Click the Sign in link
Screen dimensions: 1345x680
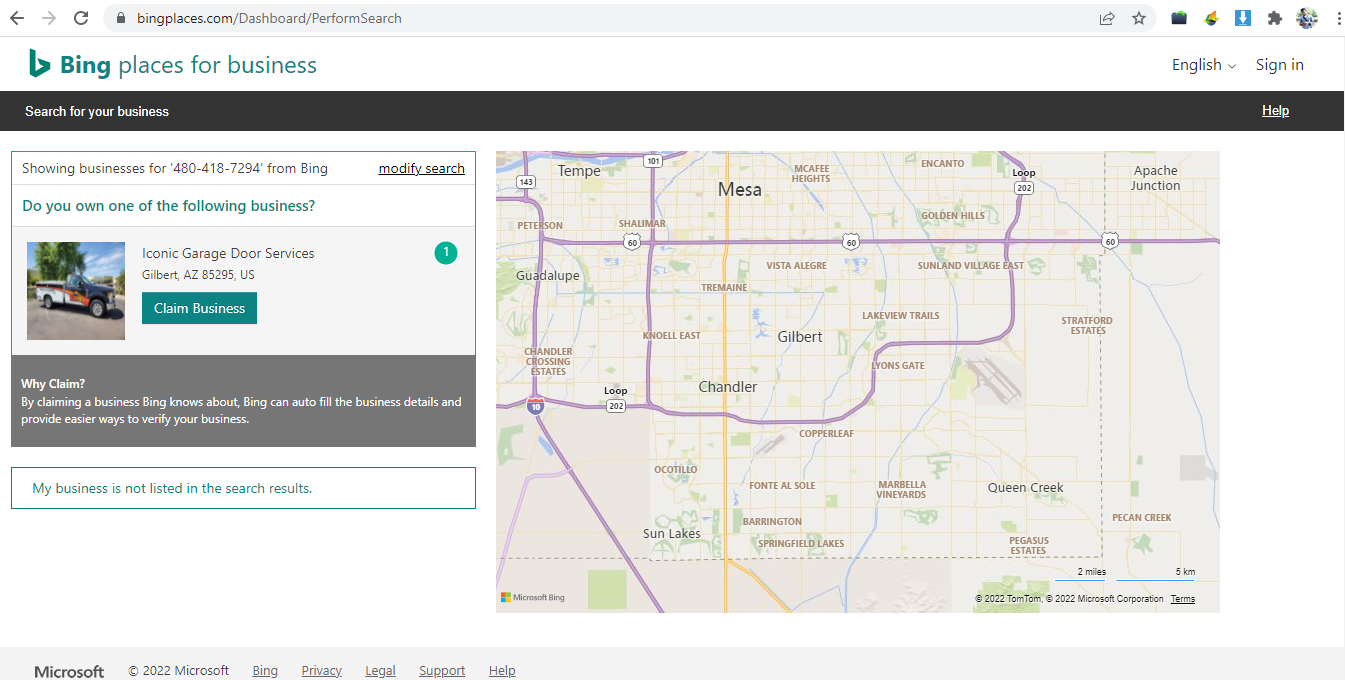tap(1279, 65)
